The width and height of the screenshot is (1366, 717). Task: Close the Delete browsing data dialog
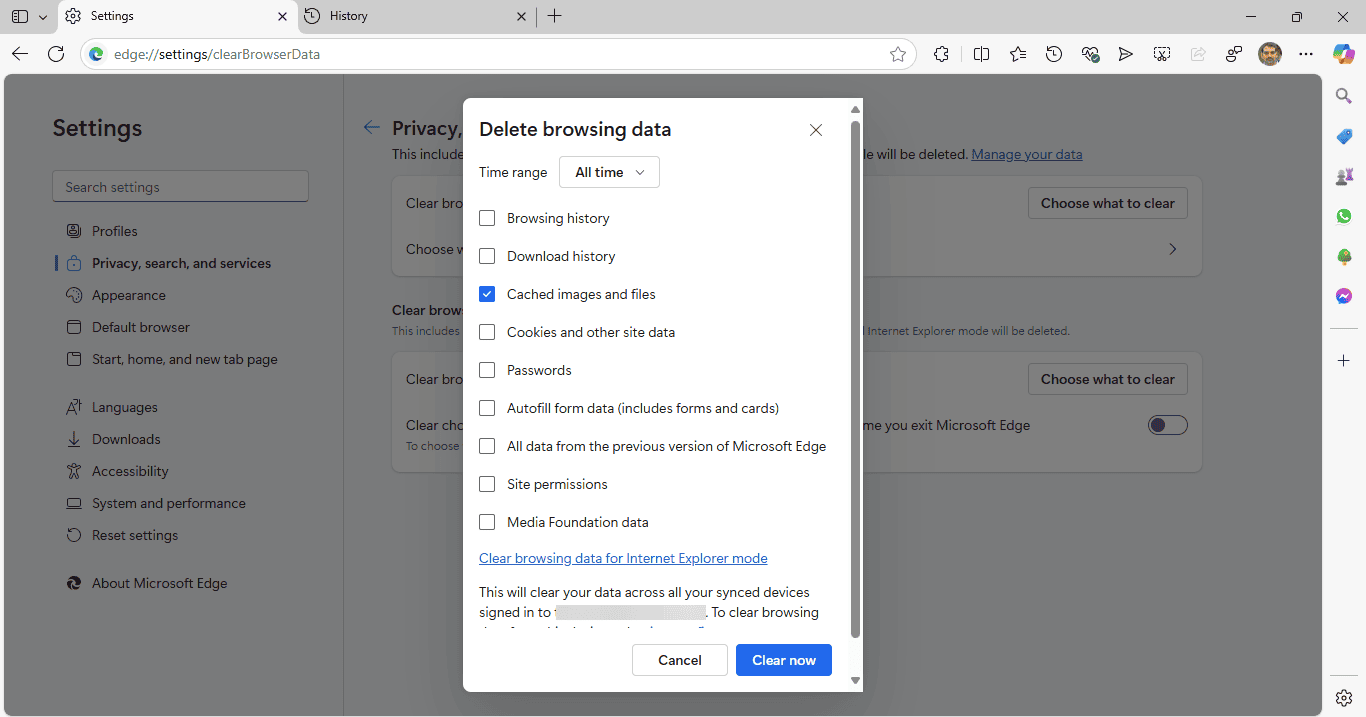click(x=816, y=130)
